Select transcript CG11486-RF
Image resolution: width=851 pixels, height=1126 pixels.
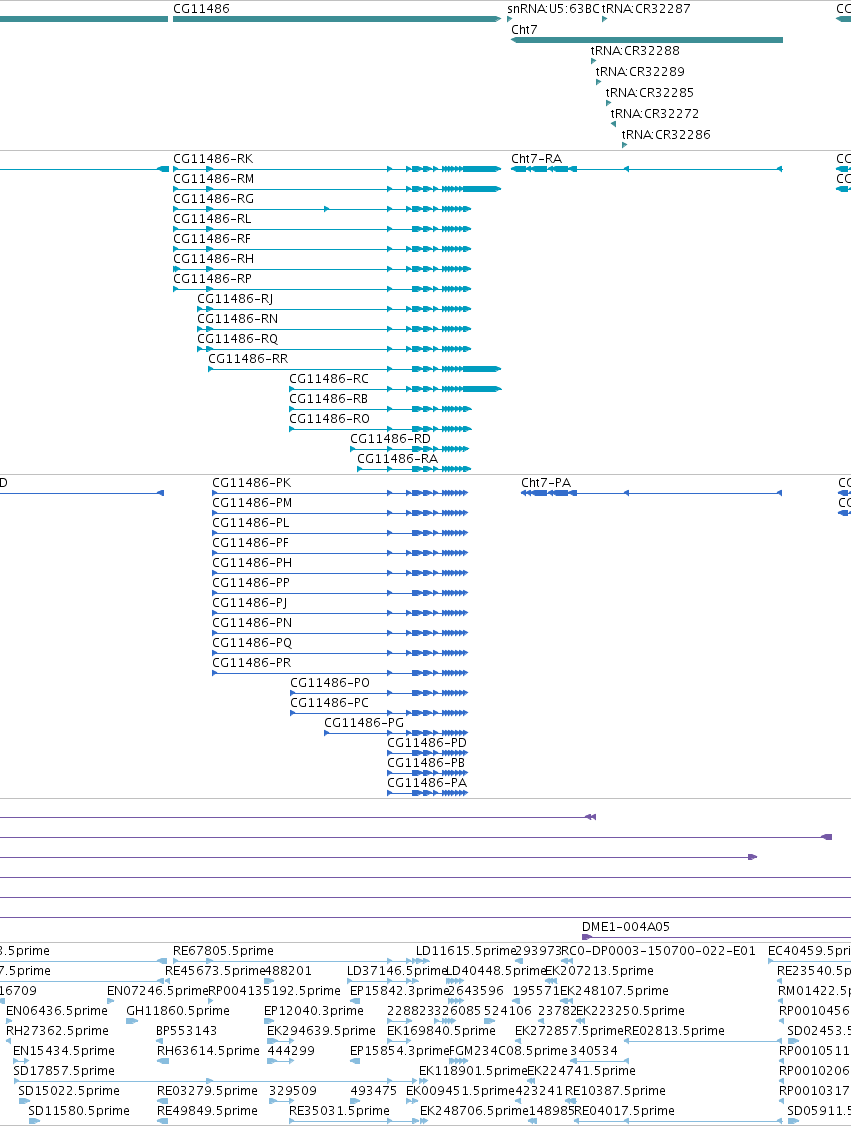click(212, 238)
